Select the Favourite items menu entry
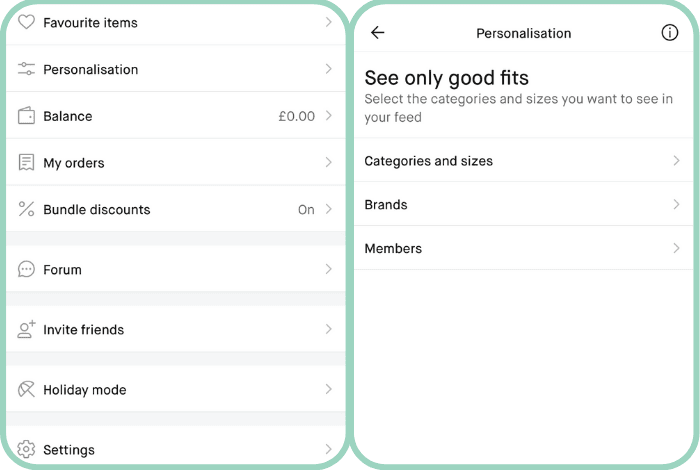 [x=90, y=22]
